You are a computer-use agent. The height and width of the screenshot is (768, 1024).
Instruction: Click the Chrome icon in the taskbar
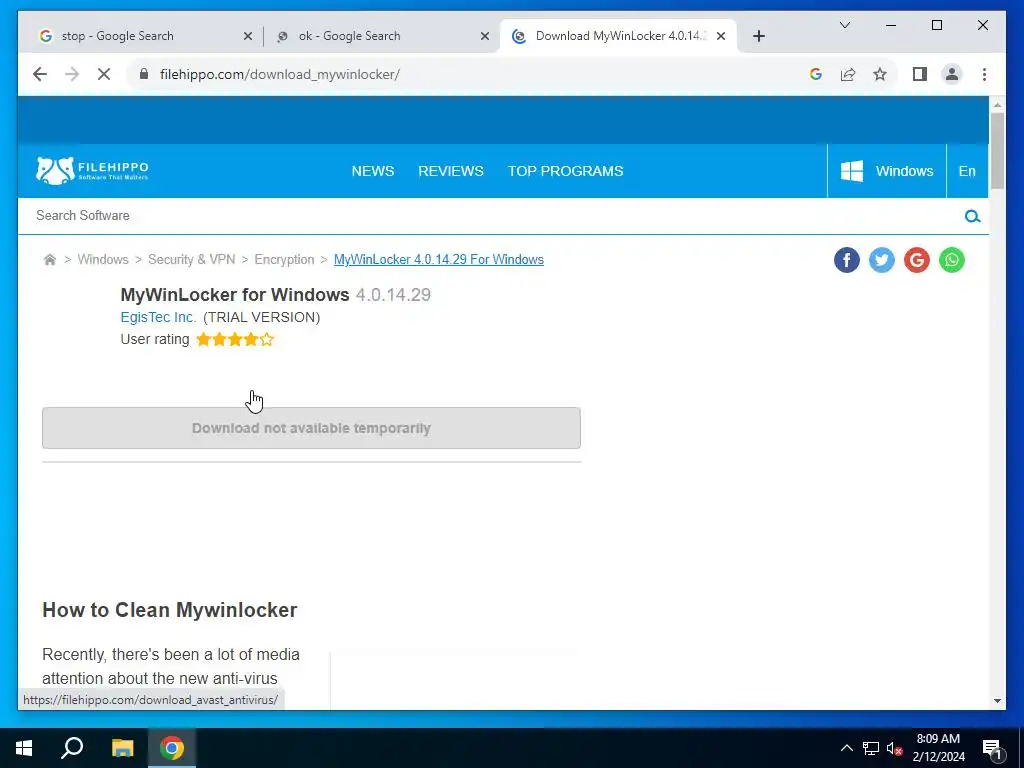tap(172, 748)
